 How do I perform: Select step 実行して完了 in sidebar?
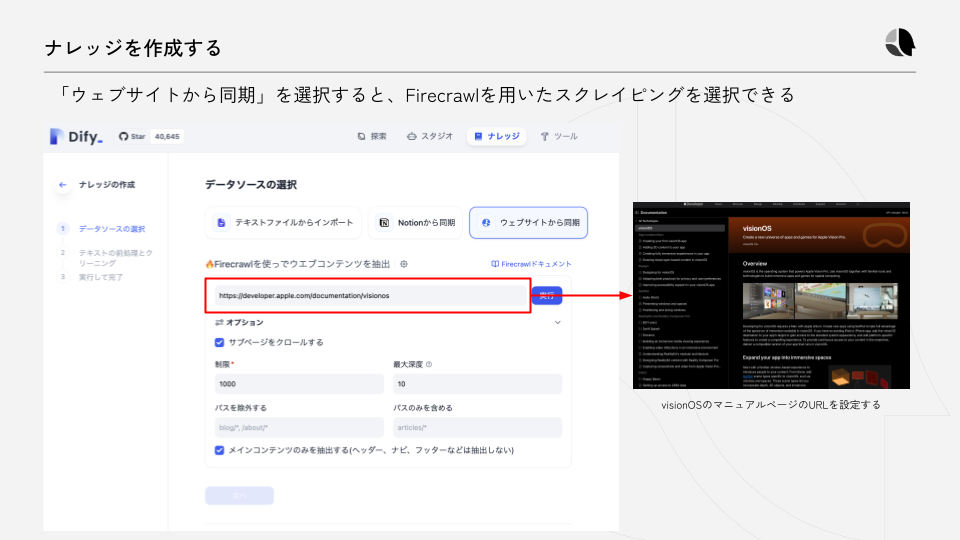101,277
